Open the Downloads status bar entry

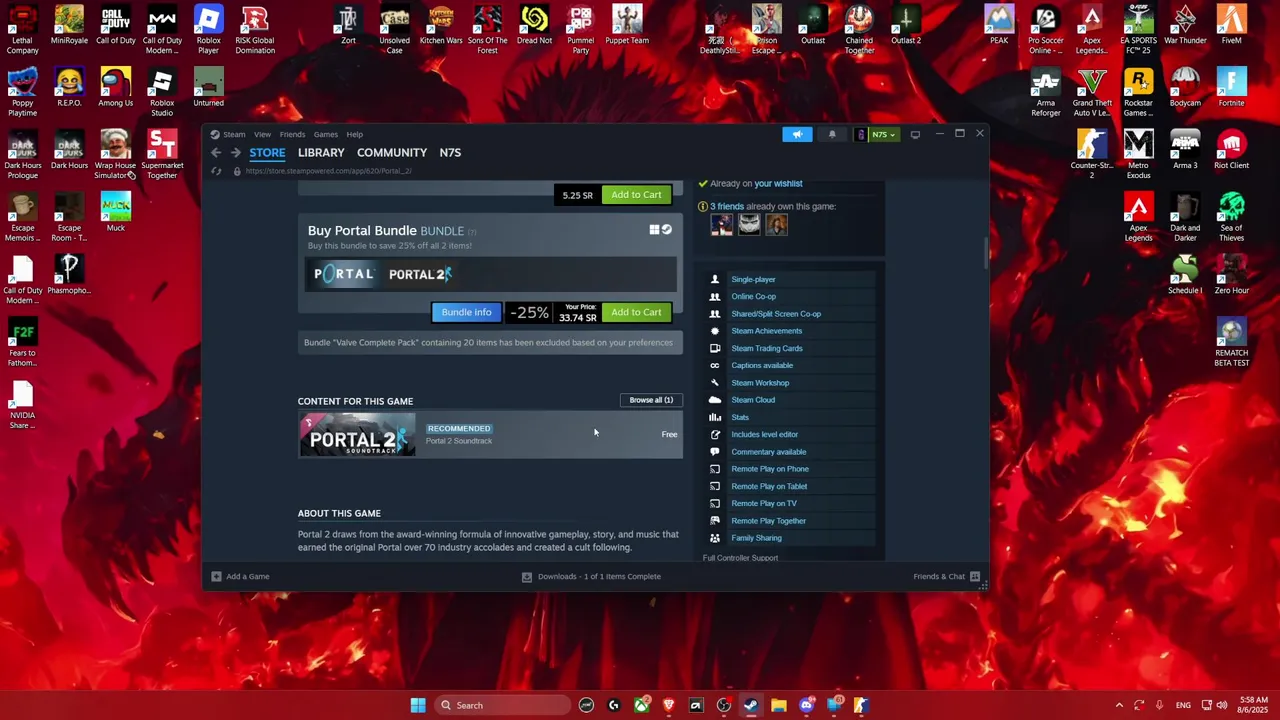(591, 577)
